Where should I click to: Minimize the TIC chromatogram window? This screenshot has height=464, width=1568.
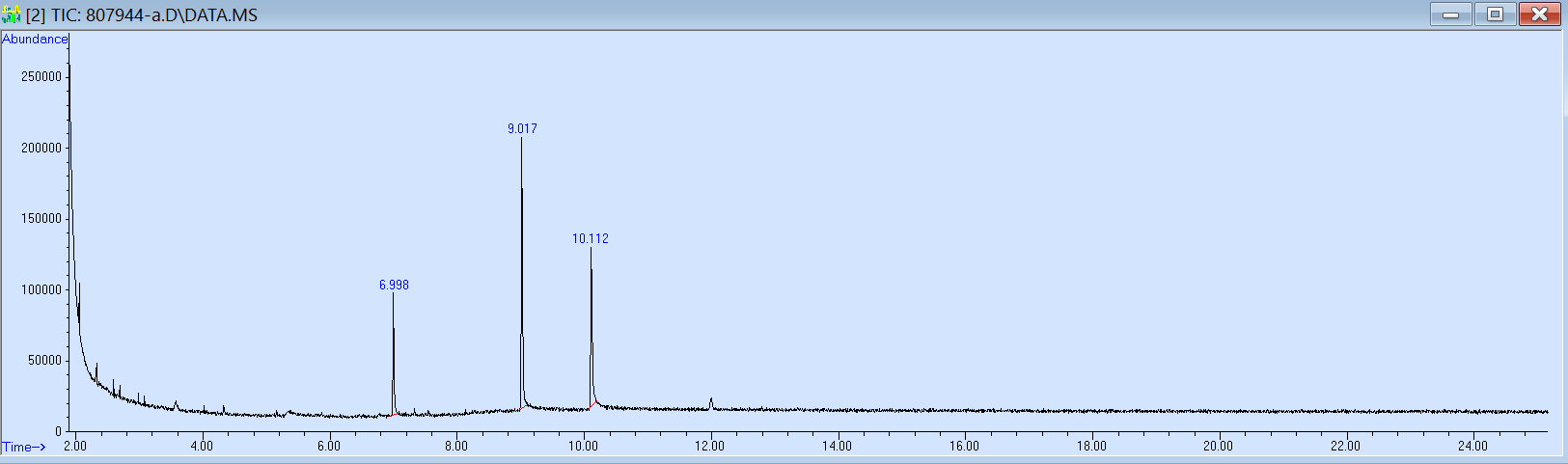point(1450,14)
